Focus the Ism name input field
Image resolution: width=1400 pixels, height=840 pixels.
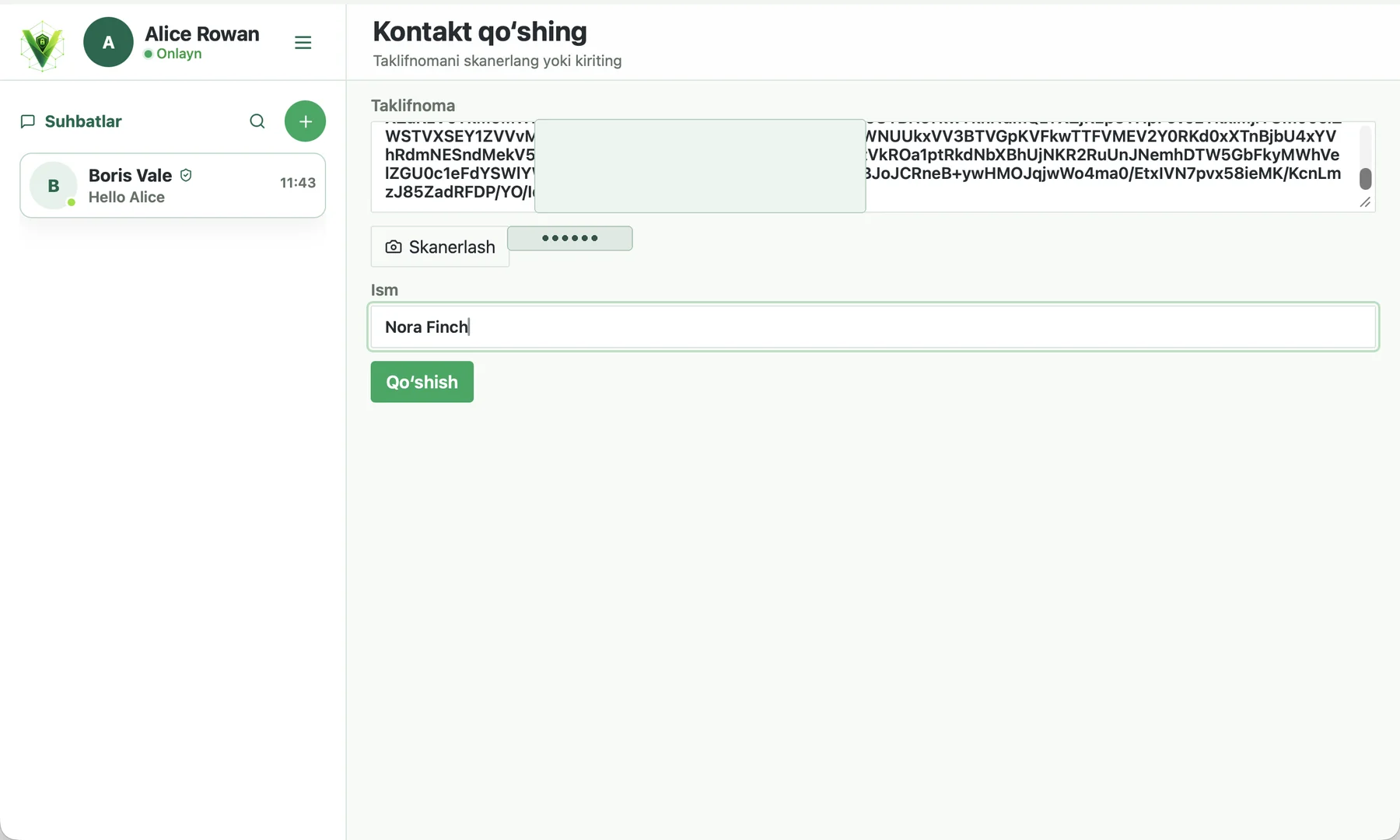click(x=873, y=327)
